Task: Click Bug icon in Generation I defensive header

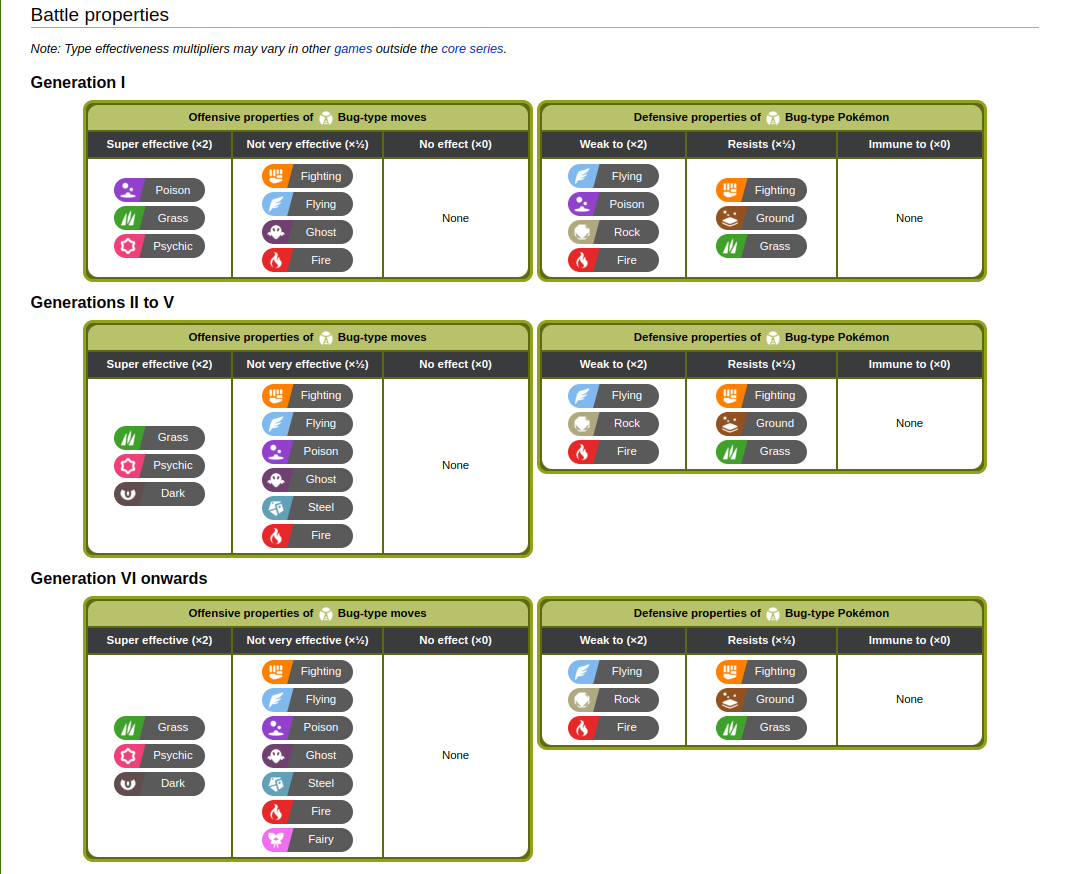Action: 773,118
